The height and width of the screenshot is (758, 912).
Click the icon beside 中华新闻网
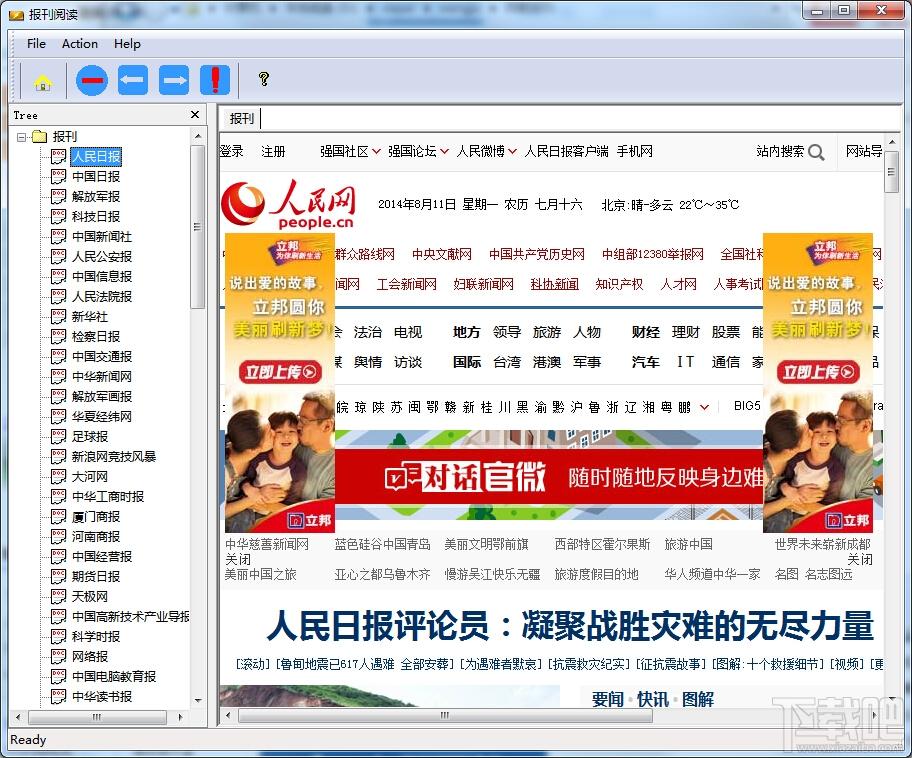click(58, 376)
